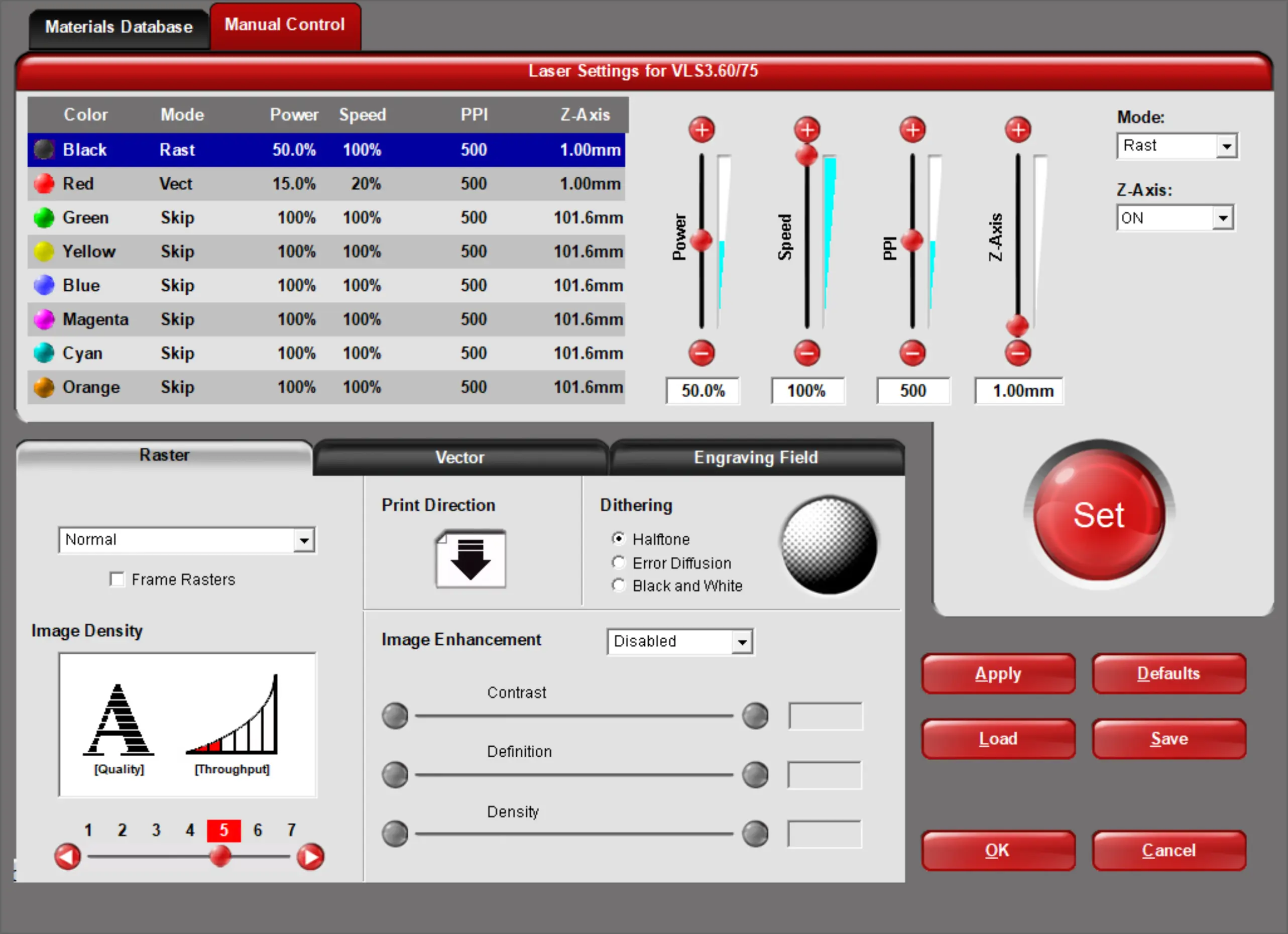
Task: Select the Halftone dithering option
Action: (619, 538)
